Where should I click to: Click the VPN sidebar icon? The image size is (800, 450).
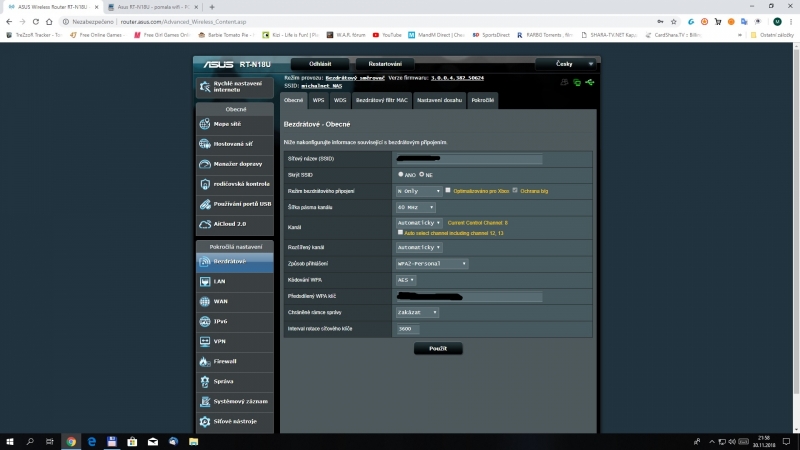[205, 341]
